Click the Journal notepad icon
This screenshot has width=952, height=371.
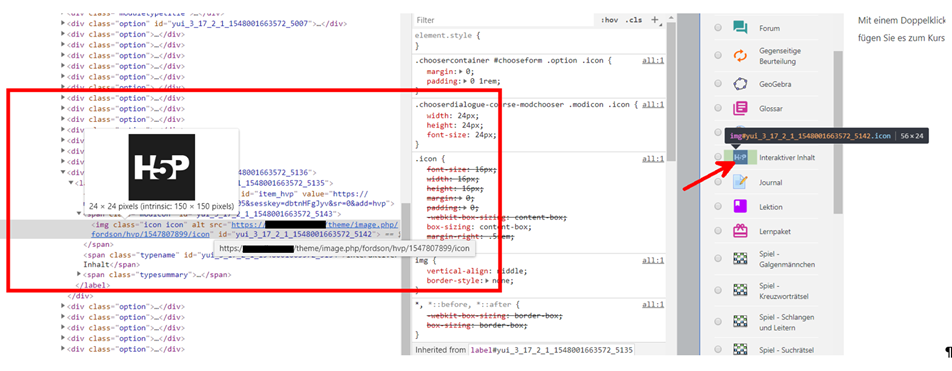740,182
